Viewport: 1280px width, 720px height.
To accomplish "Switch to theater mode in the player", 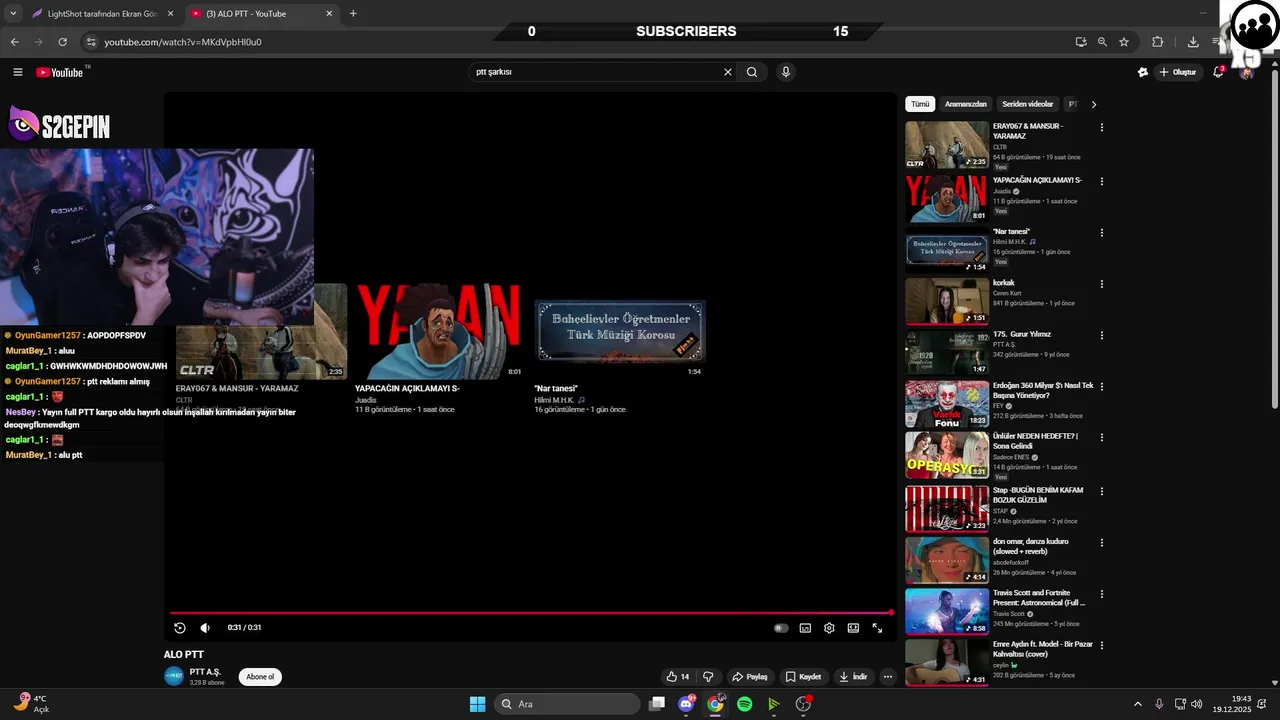I will [853, 628].
